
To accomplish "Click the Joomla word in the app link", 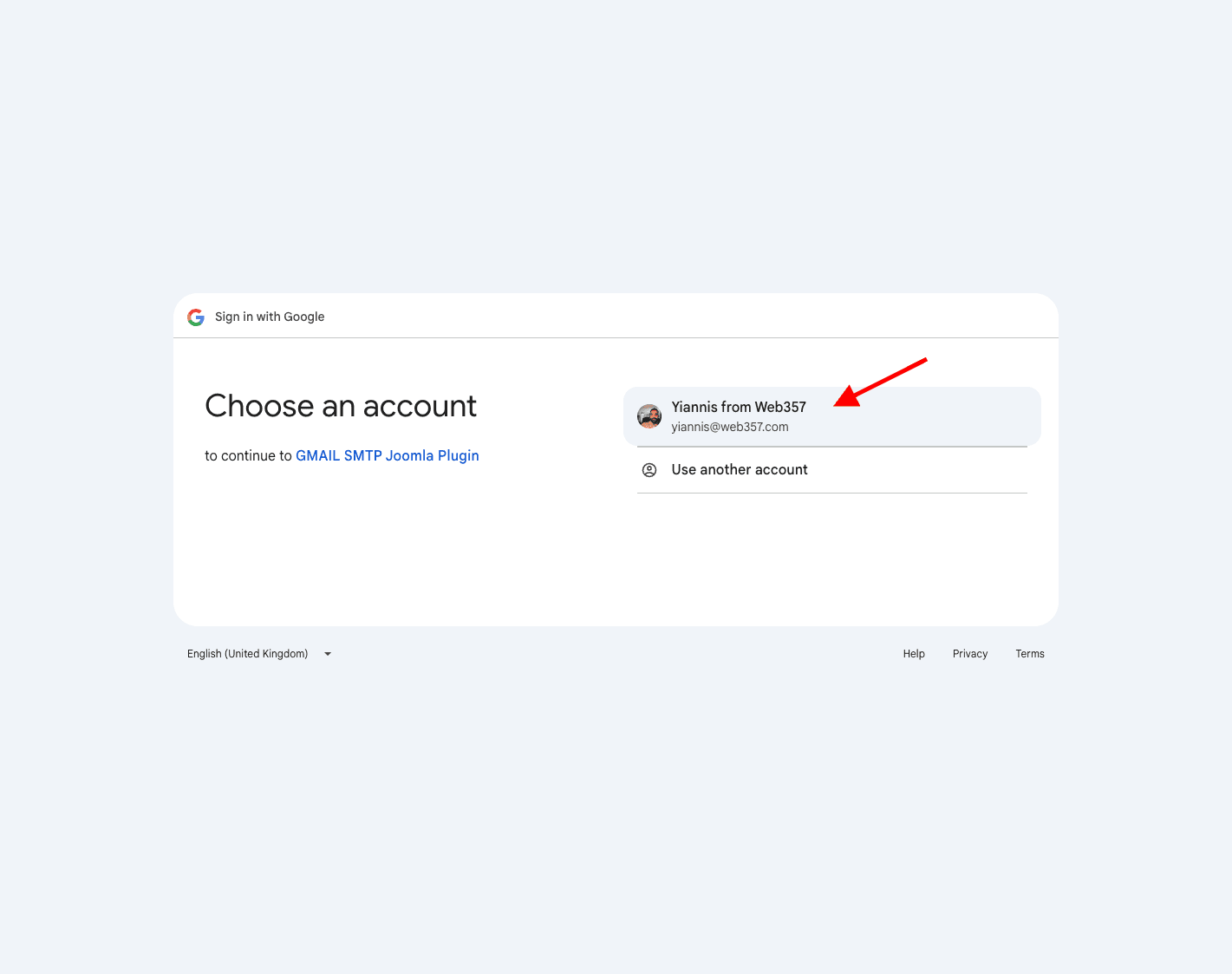I will click(409, 456).
